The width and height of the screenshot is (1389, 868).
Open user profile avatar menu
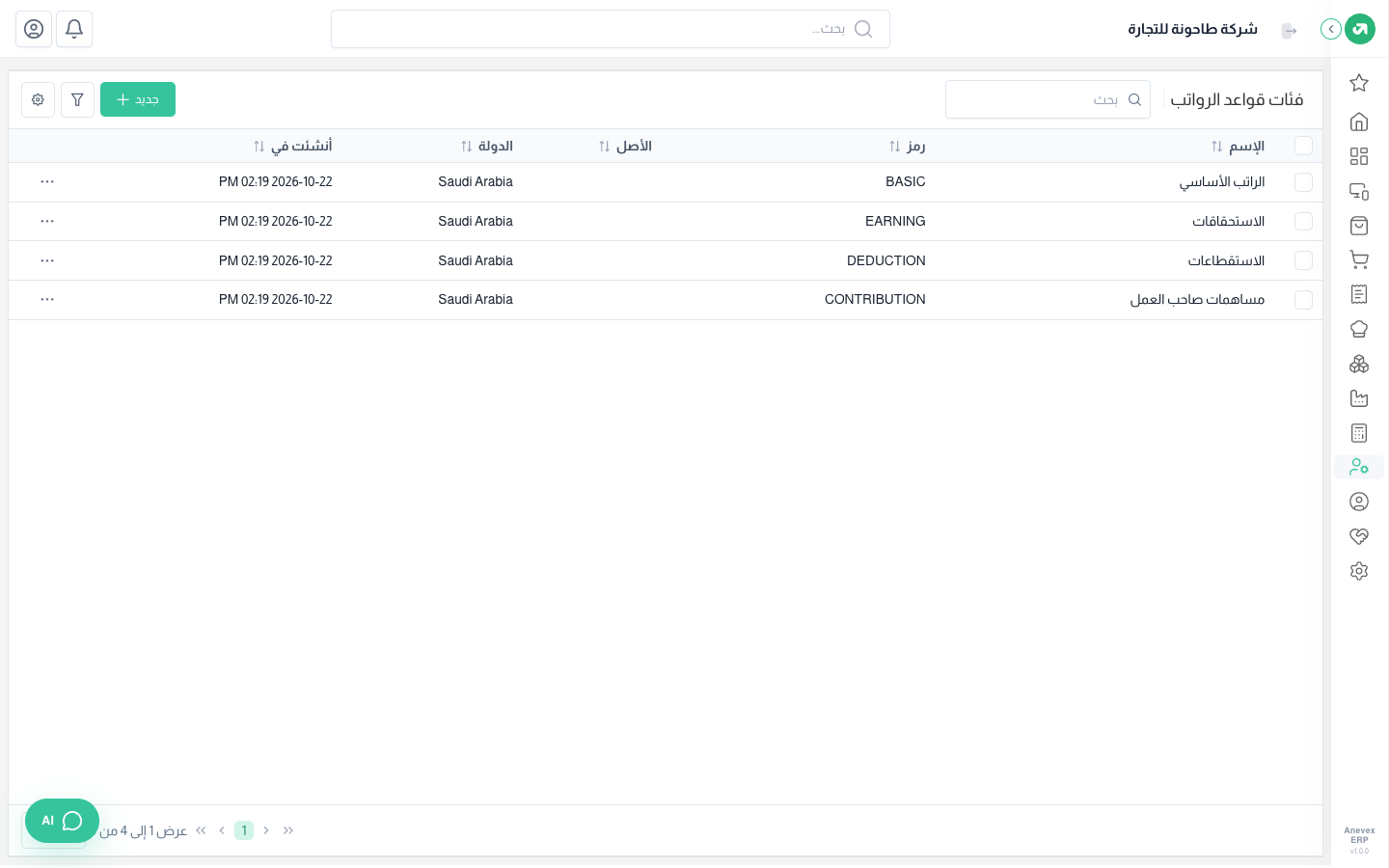[x=34, y=29]
